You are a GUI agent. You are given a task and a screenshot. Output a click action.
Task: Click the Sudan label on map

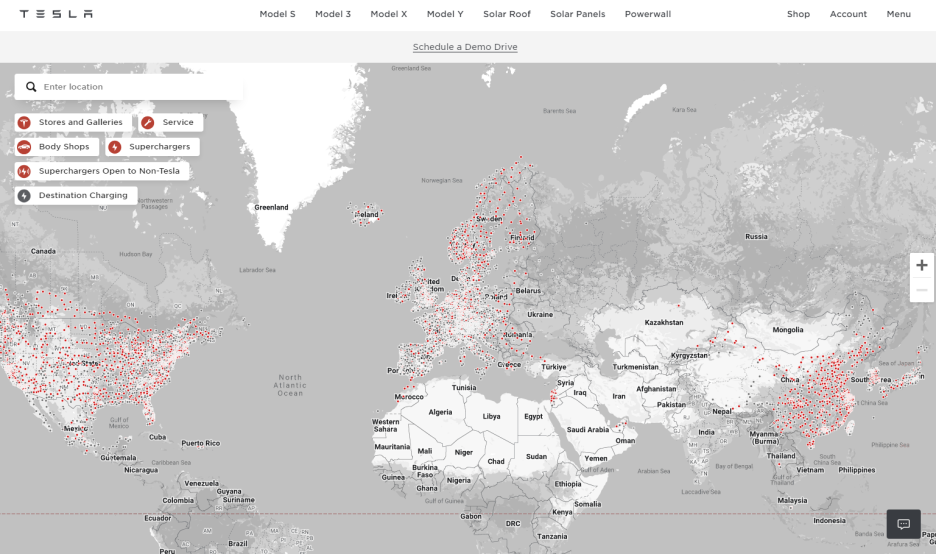(536, 456)
